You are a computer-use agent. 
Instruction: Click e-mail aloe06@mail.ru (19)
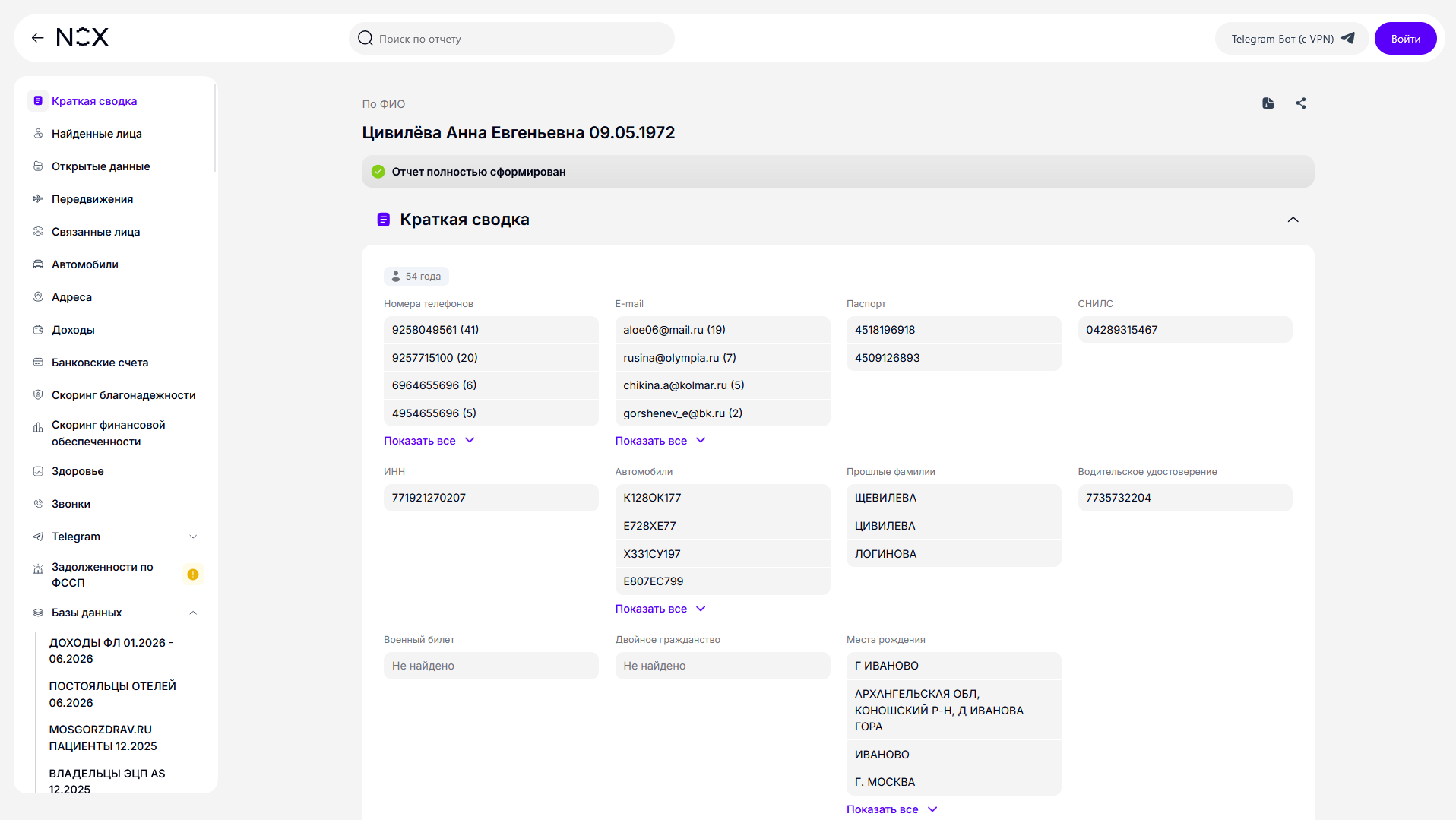pos(723,330)
